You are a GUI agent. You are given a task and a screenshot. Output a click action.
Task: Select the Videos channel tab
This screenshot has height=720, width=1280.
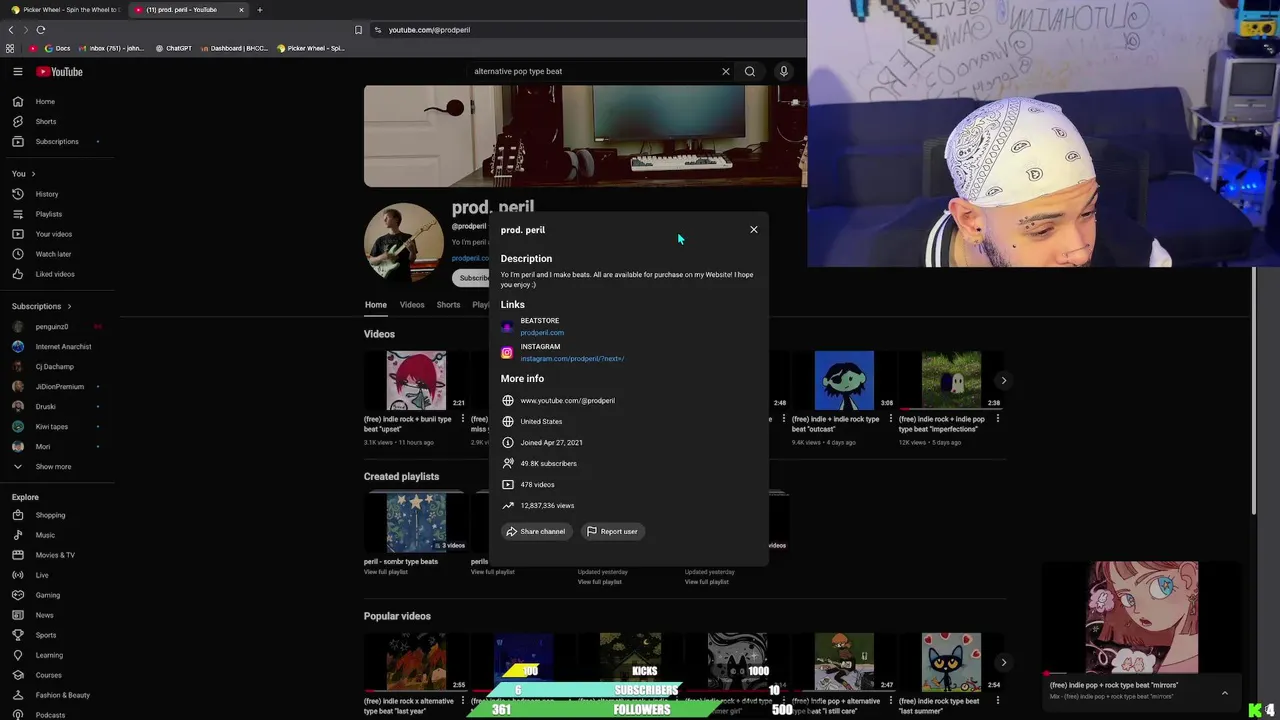click(412, 305)
